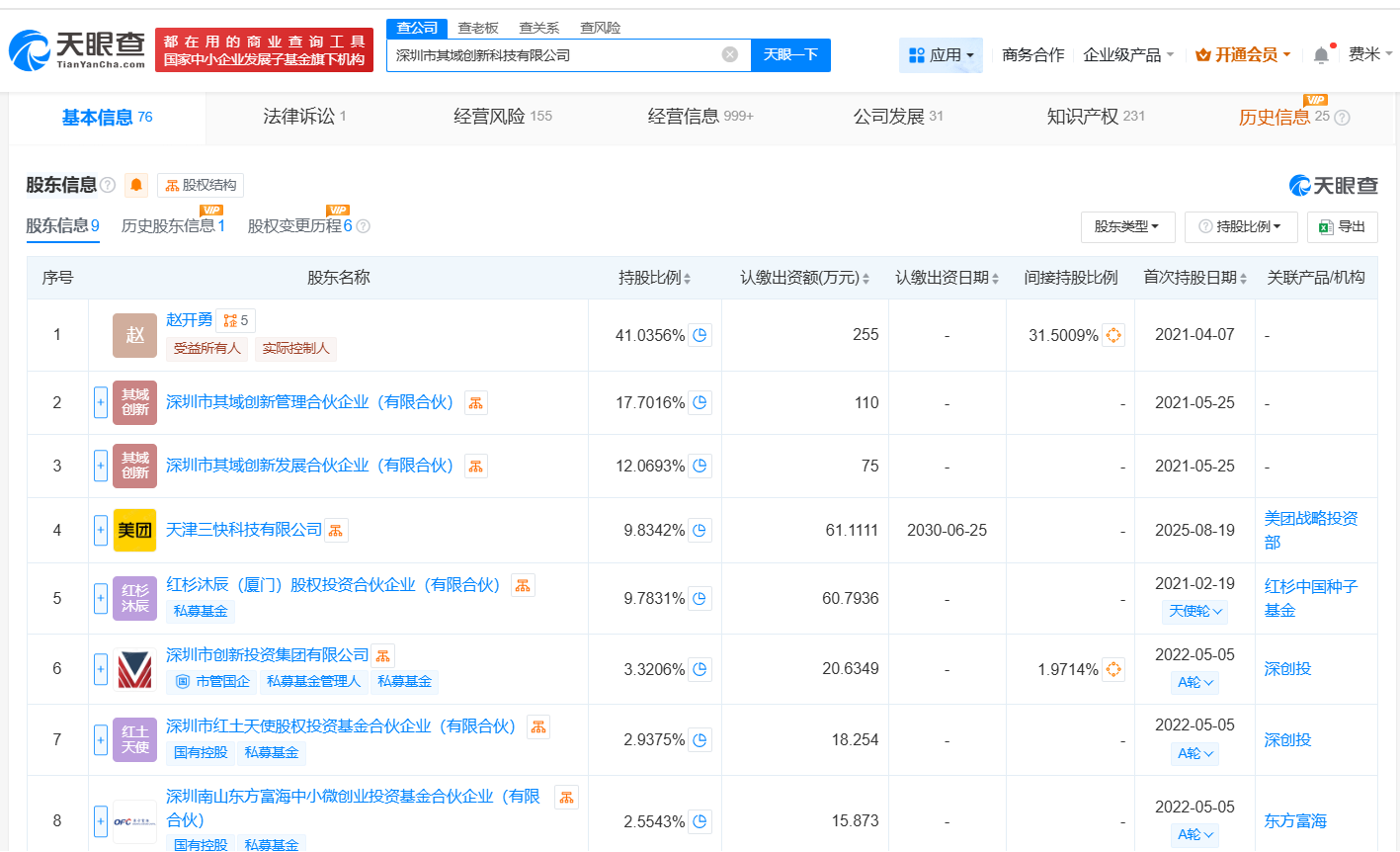Click the indirect holding icon next to 31.5009%
Viewport: 1400px width, 852px height.
point(1113,335)
